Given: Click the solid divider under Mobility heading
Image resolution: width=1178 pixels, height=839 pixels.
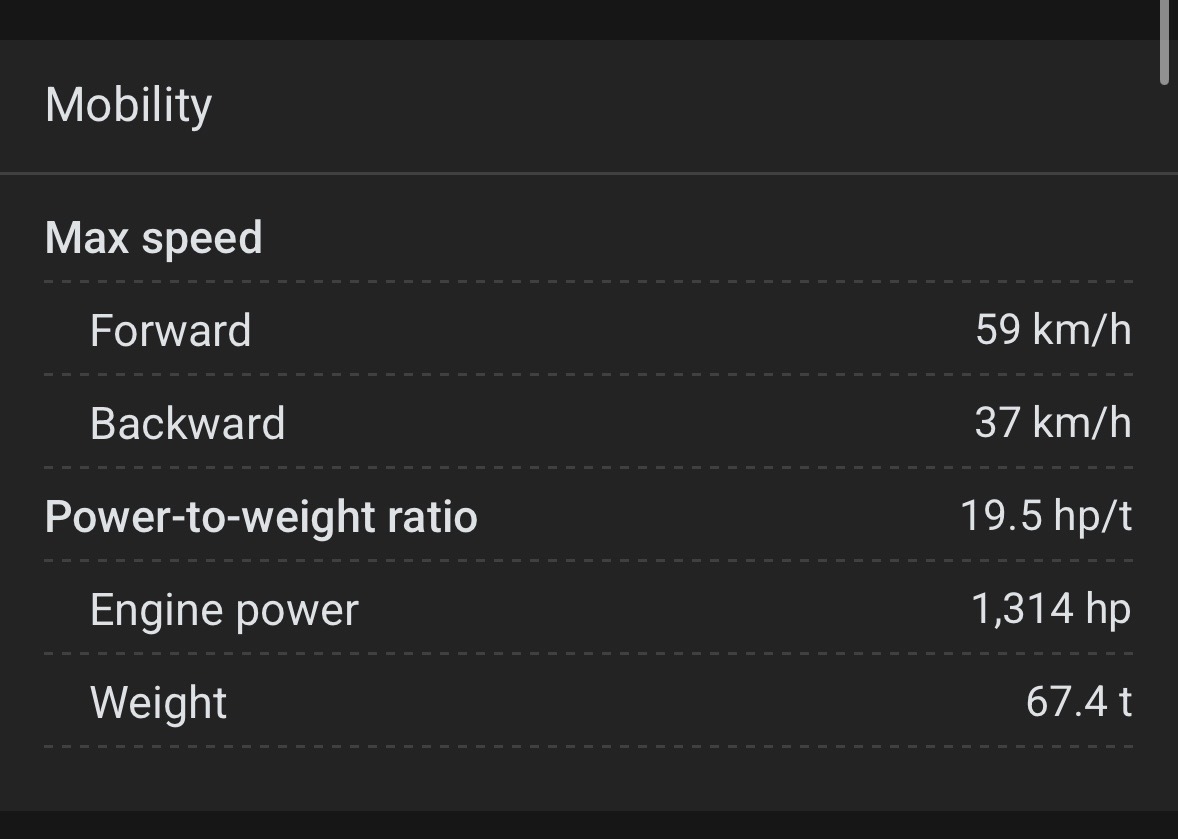Looking at the screenshot, I should (589, 174).
